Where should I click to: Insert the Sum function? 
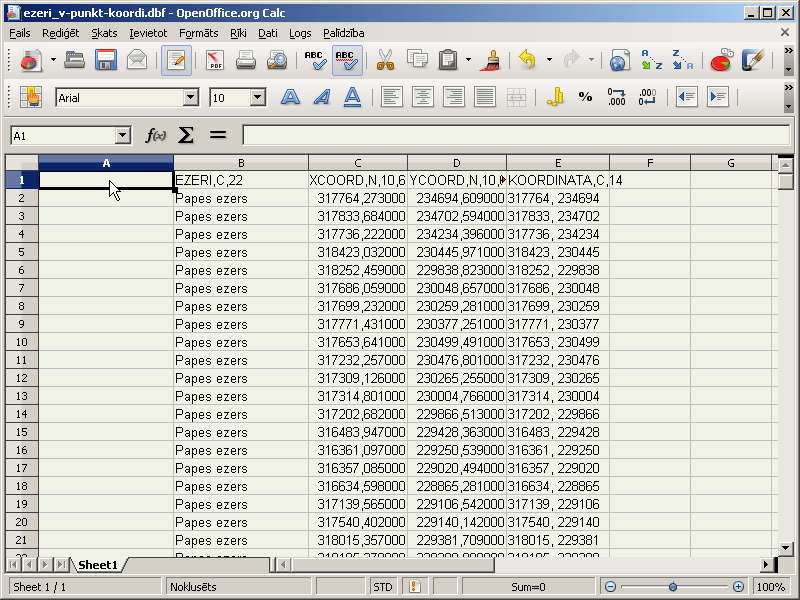(186, 136)
